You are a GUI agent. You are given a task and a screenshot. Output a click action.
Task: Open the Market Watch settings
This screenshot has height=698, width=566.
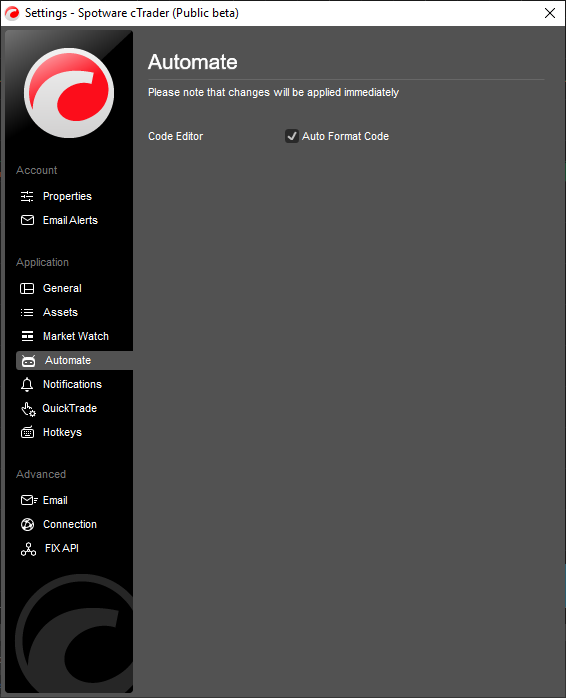point(74,337)
